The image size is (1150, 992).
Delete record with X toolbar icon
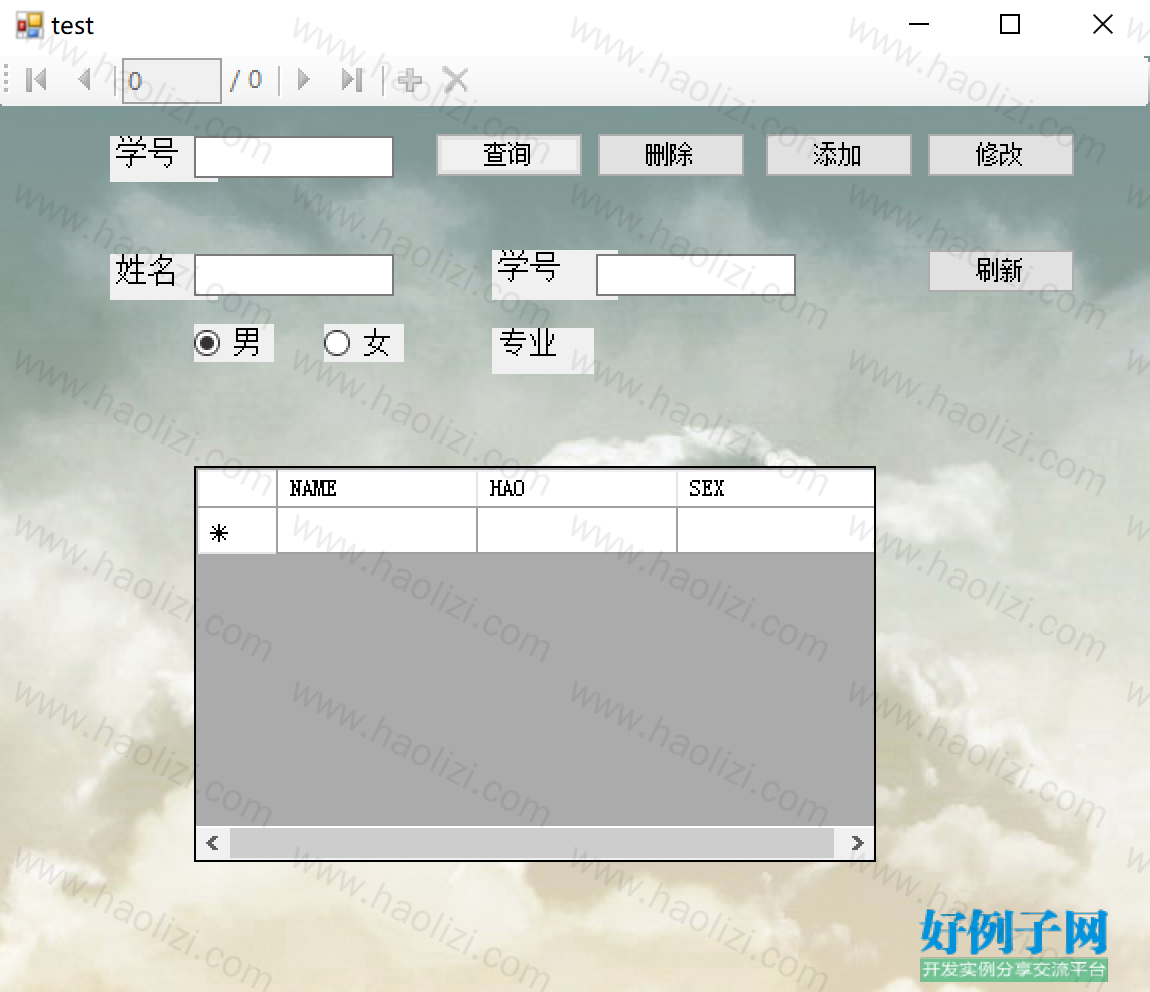point(455,80)
